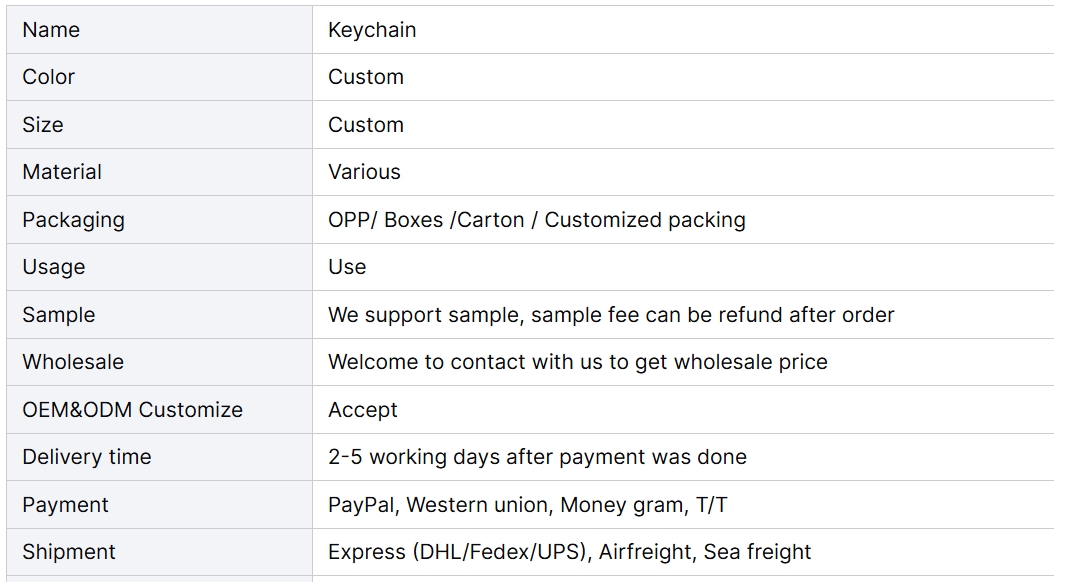Click the Usage row label
The height and width of the screenshot is (582, 1080).
54,267
